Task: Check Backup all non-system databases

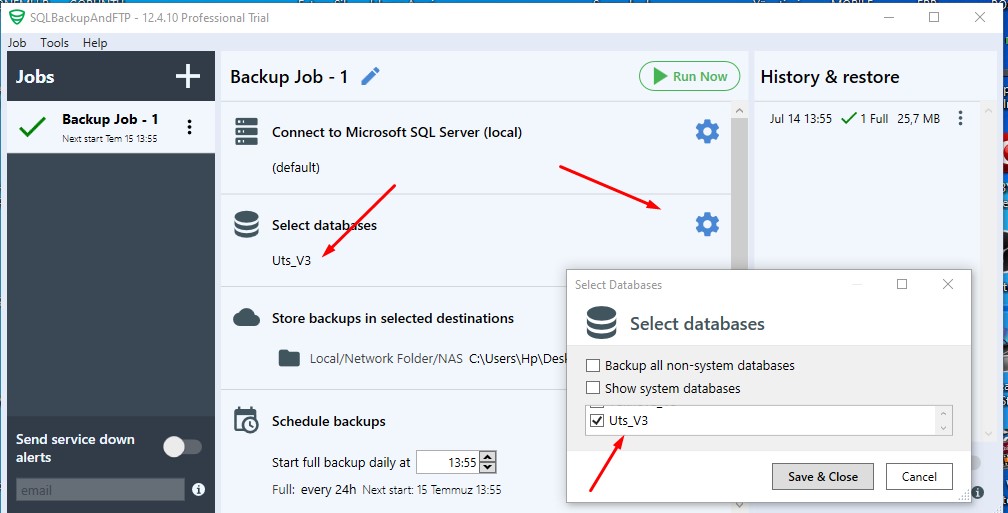Action: [593, 366]
